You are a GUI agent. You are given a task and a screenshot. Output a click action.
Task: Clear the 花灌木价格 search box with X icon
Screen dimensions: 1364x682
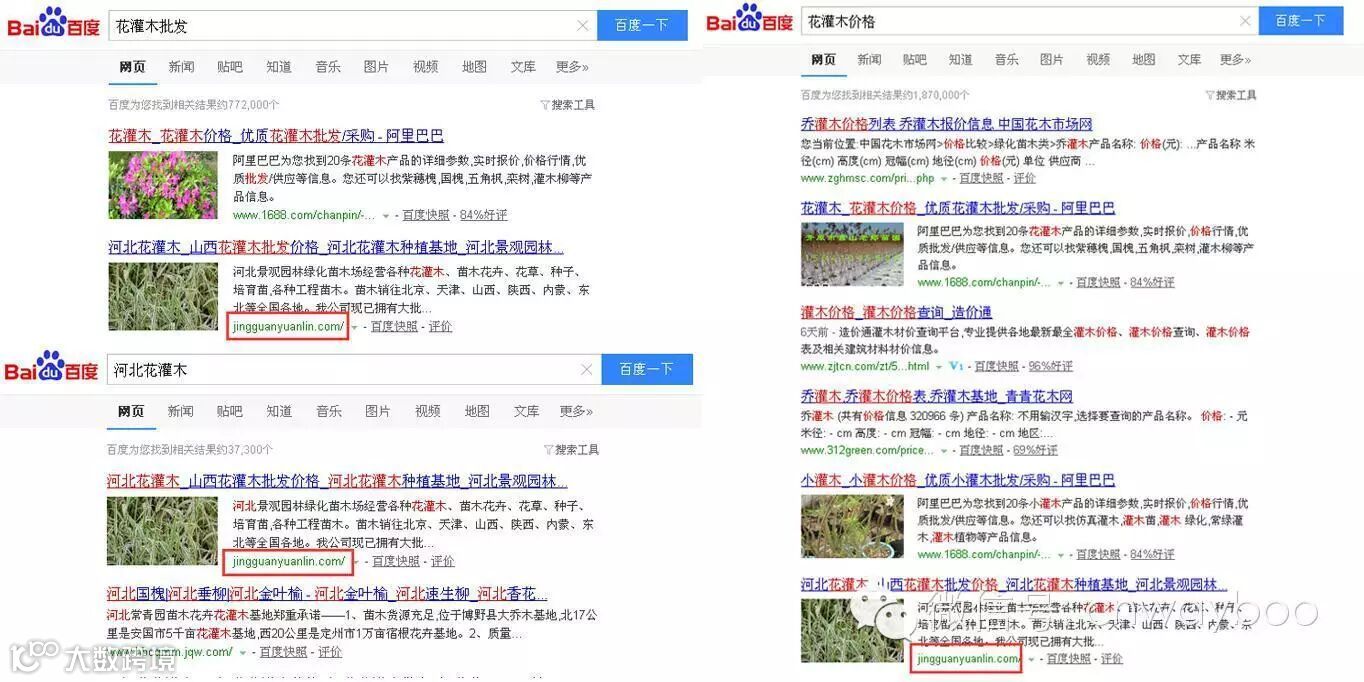1245,21
